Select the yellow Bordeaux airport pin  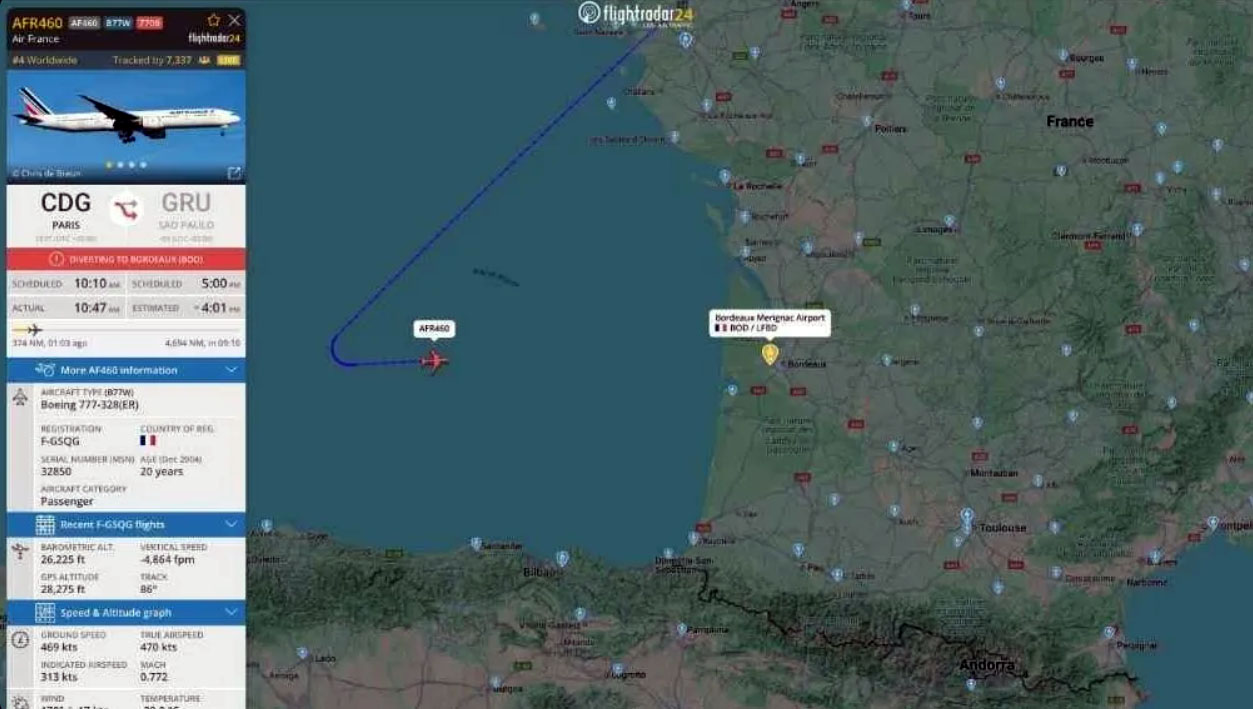[x=770, y=353]
